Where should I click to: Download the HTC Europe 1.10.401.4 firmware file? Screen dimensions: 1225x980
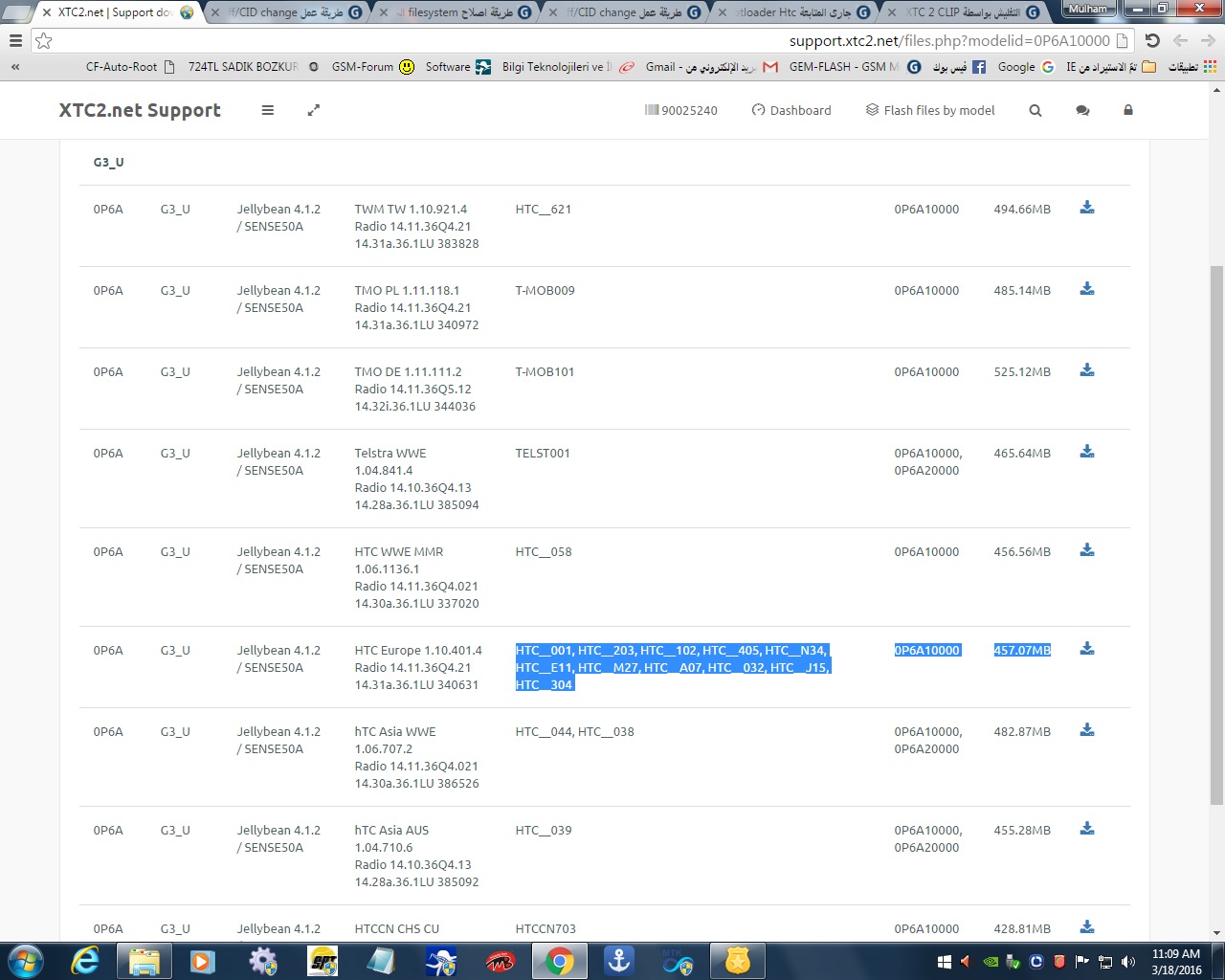click(x=1087, y=649)
